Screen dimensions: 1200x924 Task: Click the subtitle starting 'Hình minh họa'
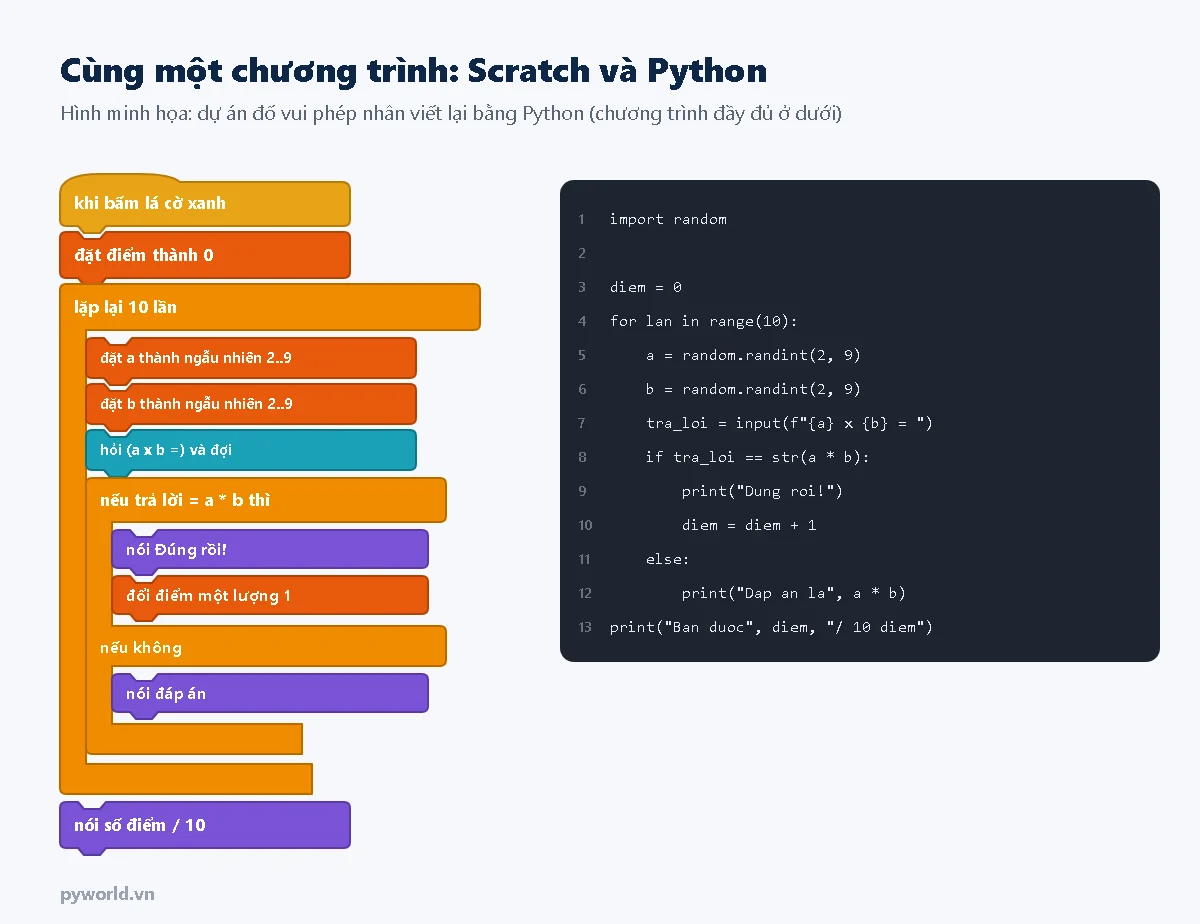(451, 113)
